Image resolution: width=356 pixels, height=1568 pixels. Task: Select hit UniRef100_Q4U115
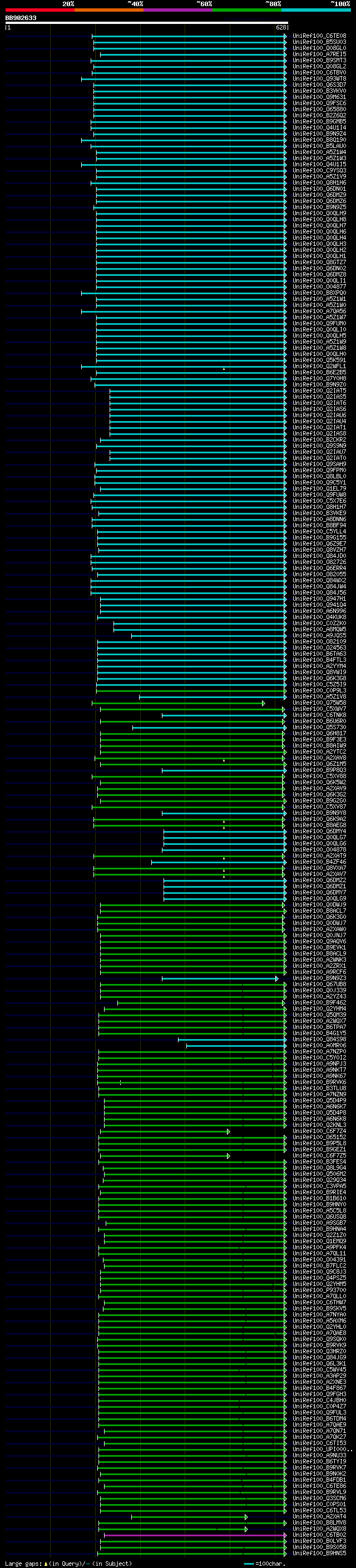[x=319, y=164]
